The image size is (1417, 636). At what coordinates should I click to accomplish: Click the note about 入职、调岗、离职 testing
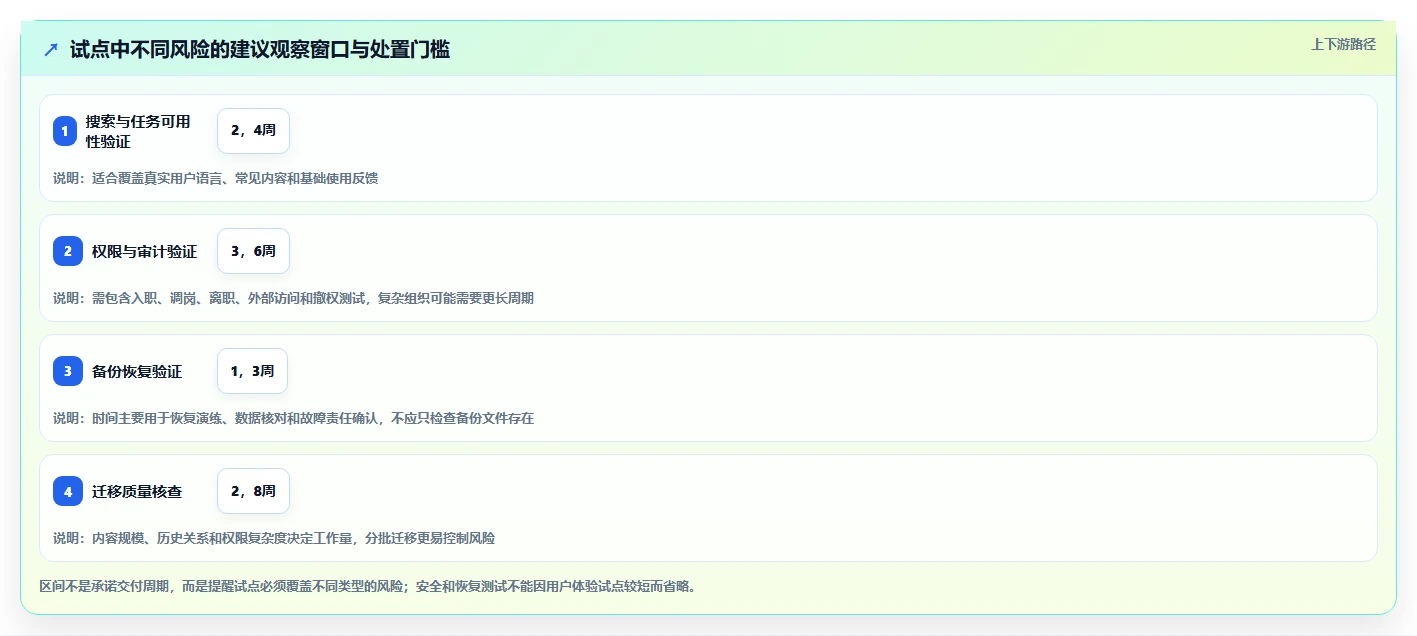tap(293, 298)
